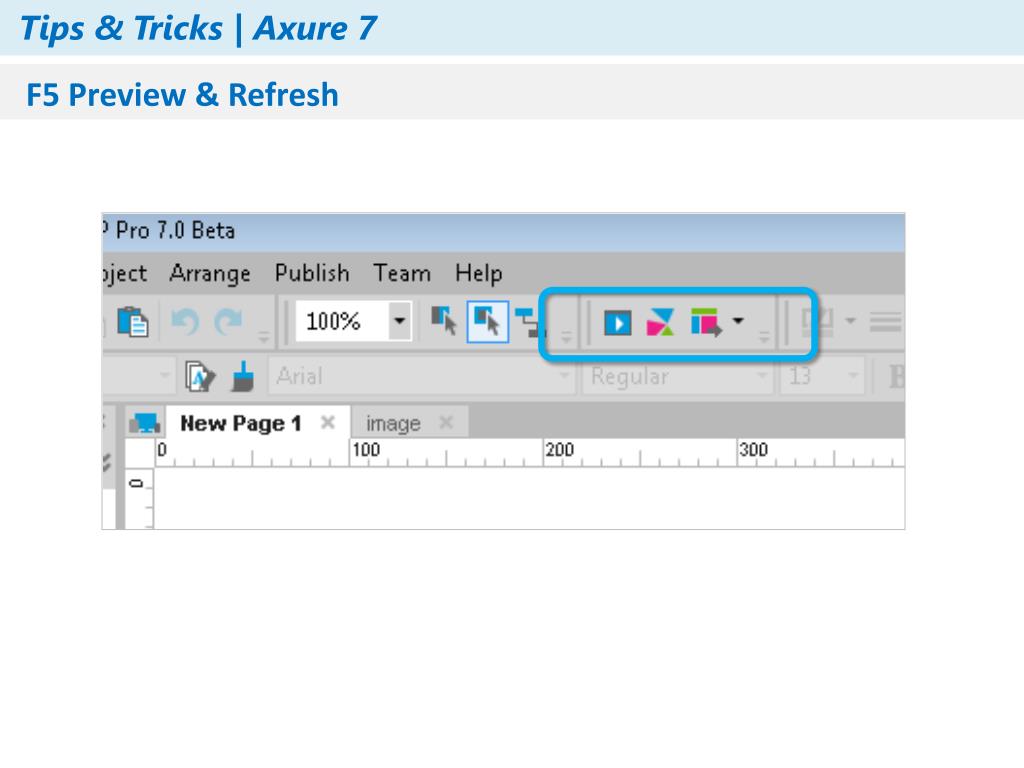Select the connector mode tool icon
The height and width of the screenshot is (768, 1024).
pyautogui.click(x=530, y=323)
